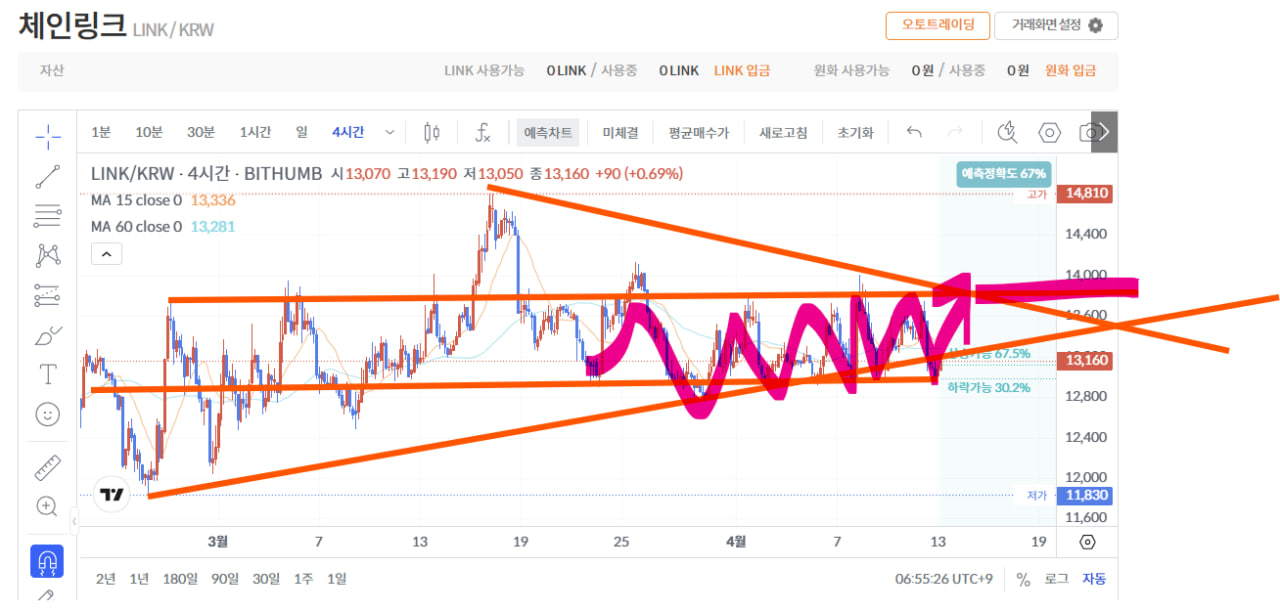The width and height of the screenshot is (1280, 612).
Task: Click the 오토트레이딩 button
Action: click(937, 25)
